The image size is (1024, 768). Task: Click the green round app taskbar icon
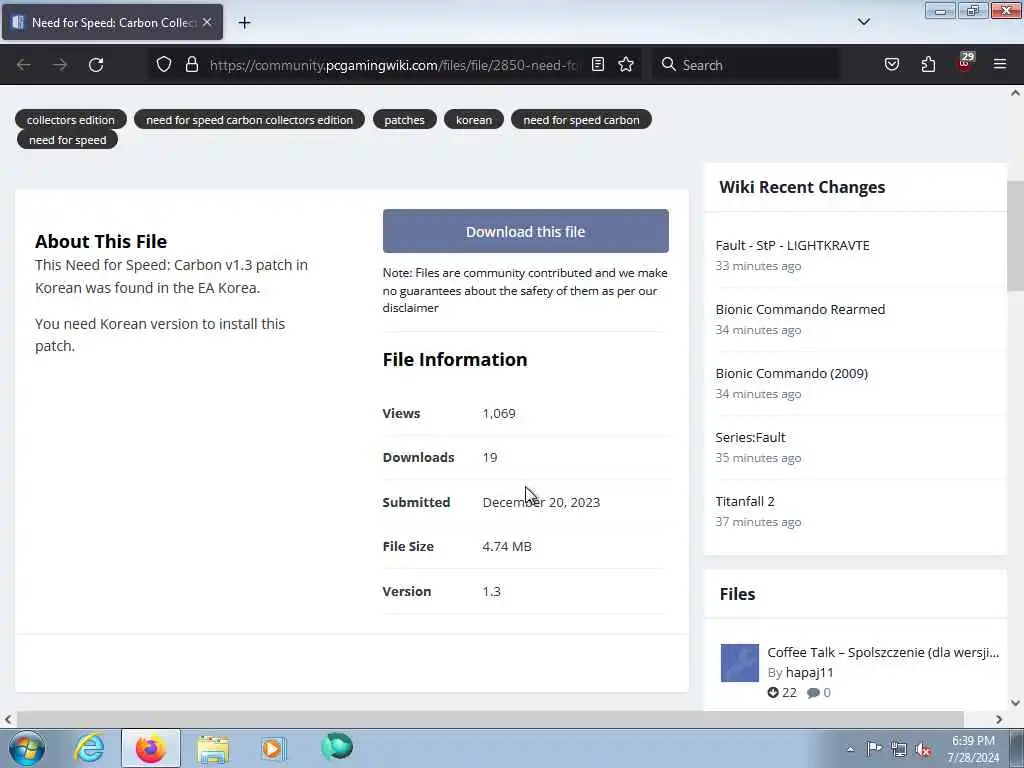[x=336, y=747]
